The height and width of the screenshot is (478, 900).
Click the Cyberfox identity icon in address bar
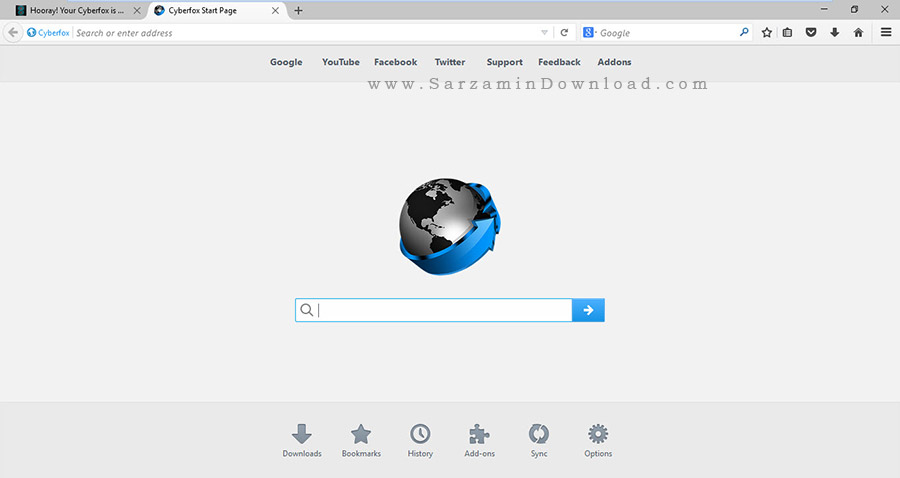click(x=32, y=33)
